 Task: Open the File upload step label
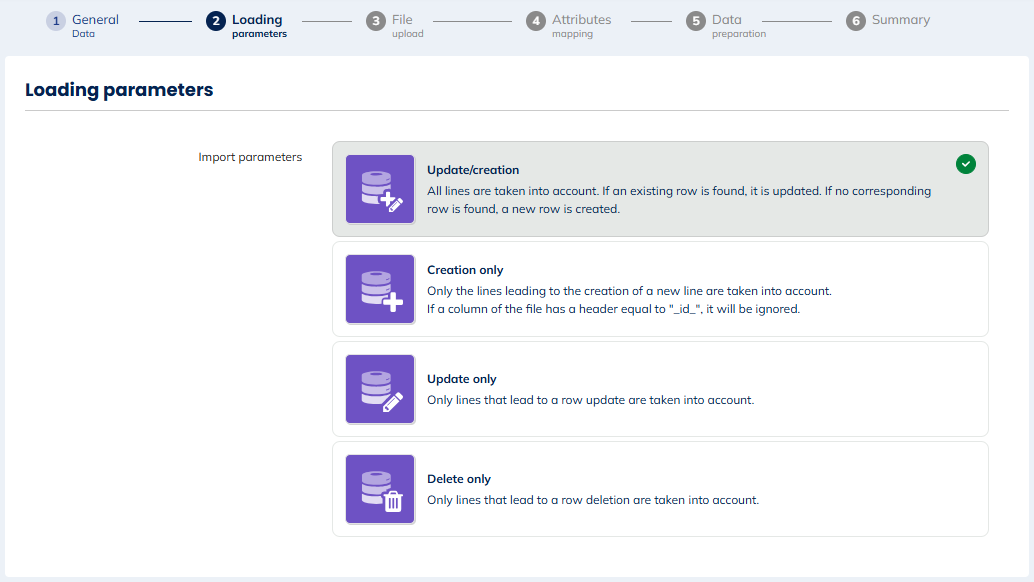(x=407, y=25)
